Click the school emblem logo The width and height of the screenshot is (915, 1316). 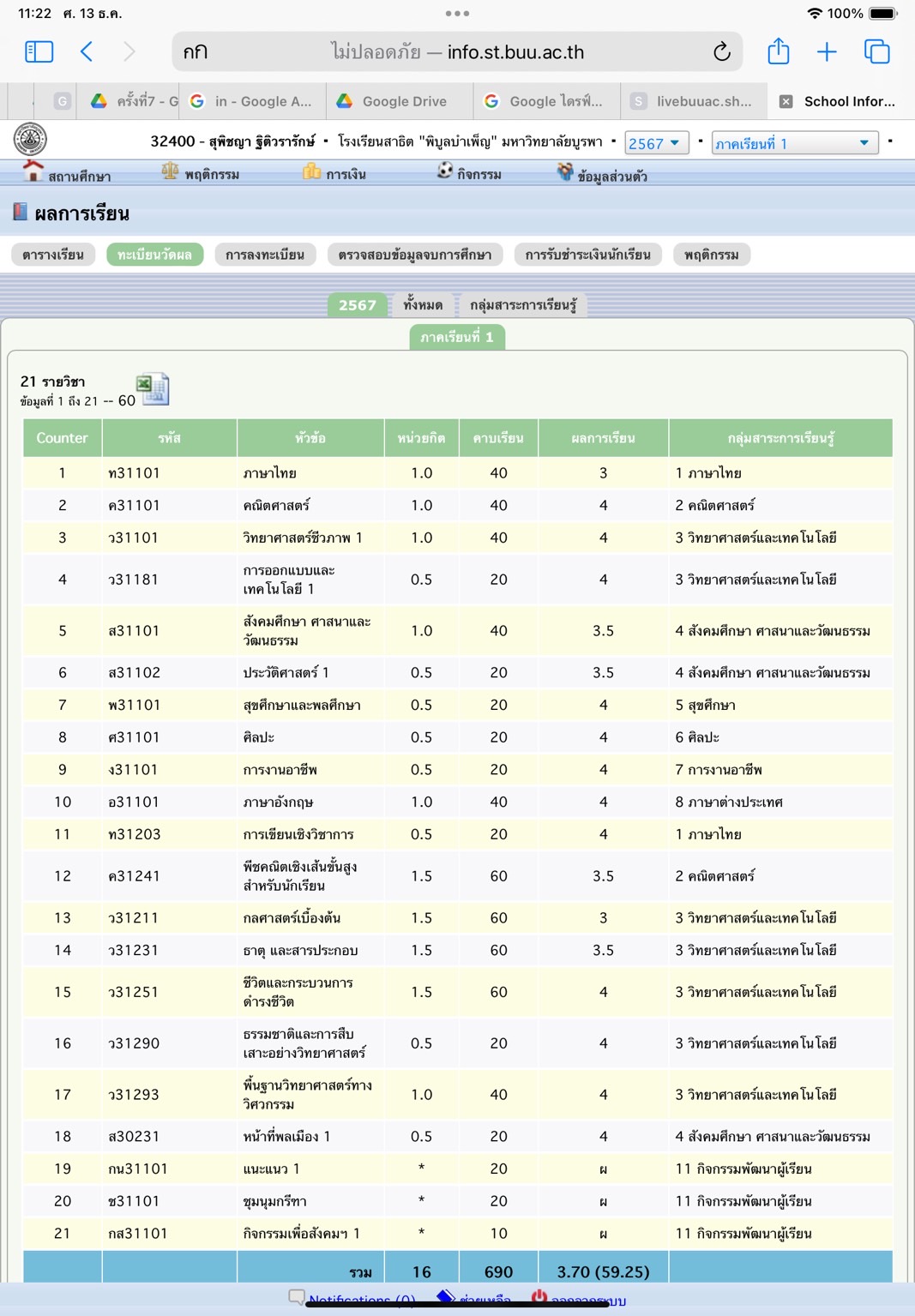30,139
